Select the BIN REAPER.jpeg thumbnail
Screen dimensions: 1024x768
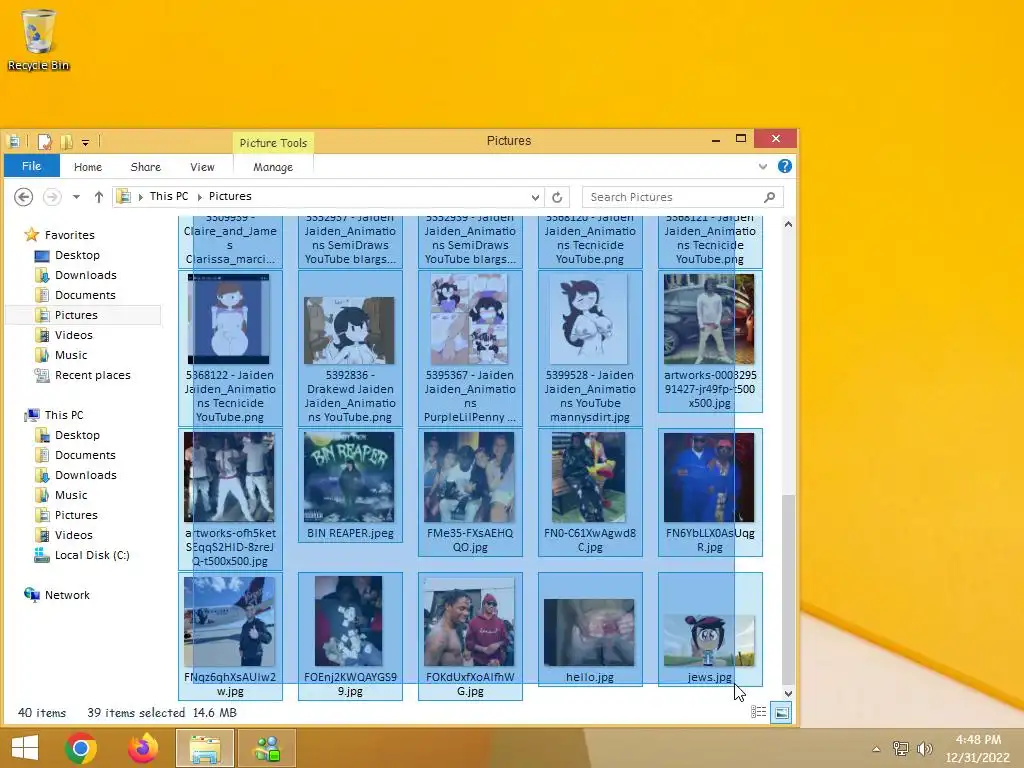pyautogui.click(x=349, y=477)
